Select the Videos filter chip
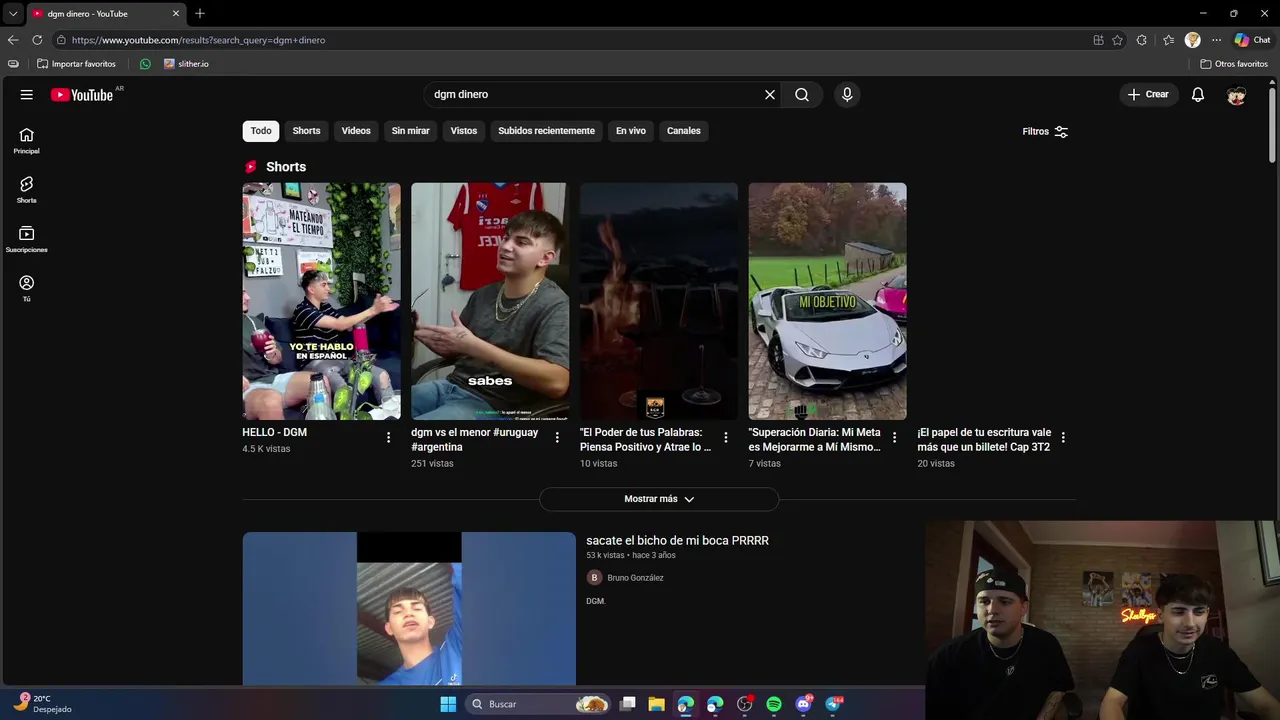 click(356, 131)
